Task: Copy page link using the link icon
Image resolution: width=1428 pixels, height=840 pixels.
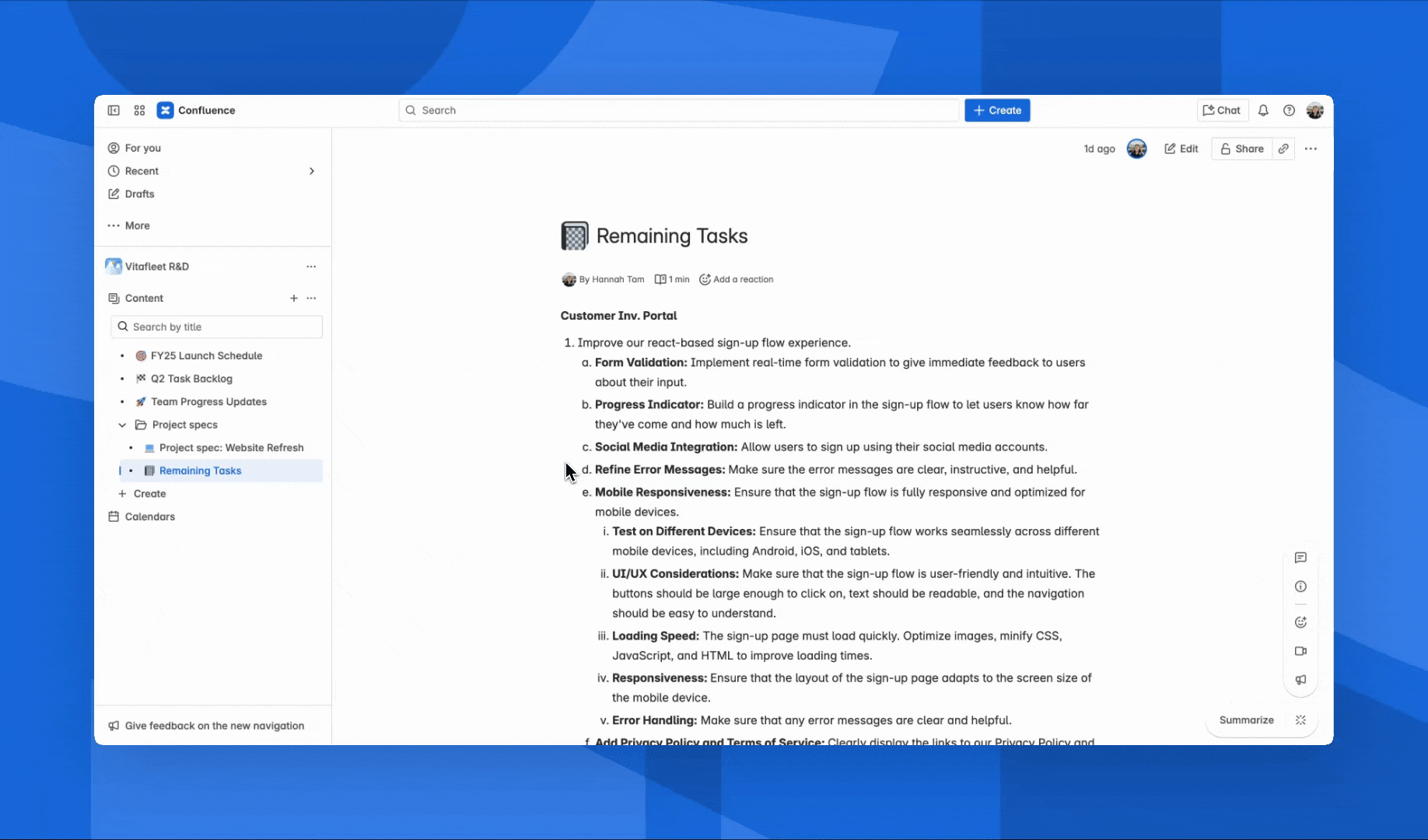Action: click(x=1283, y=149)
